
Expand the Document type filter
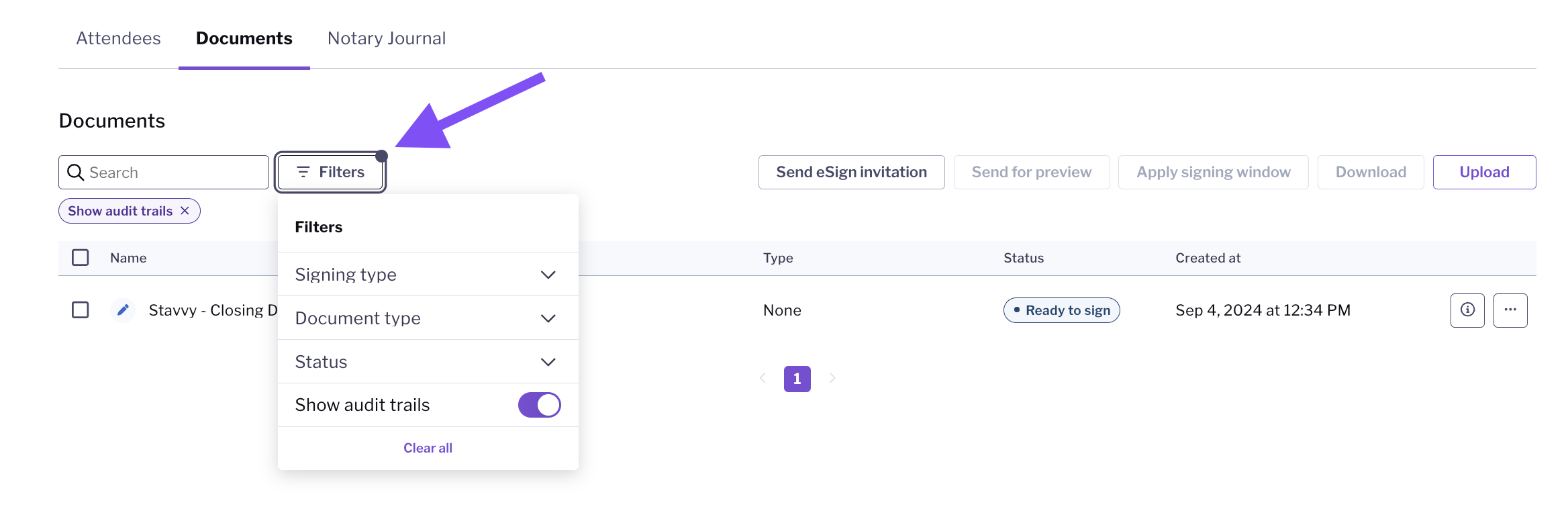tap(428, 318)
